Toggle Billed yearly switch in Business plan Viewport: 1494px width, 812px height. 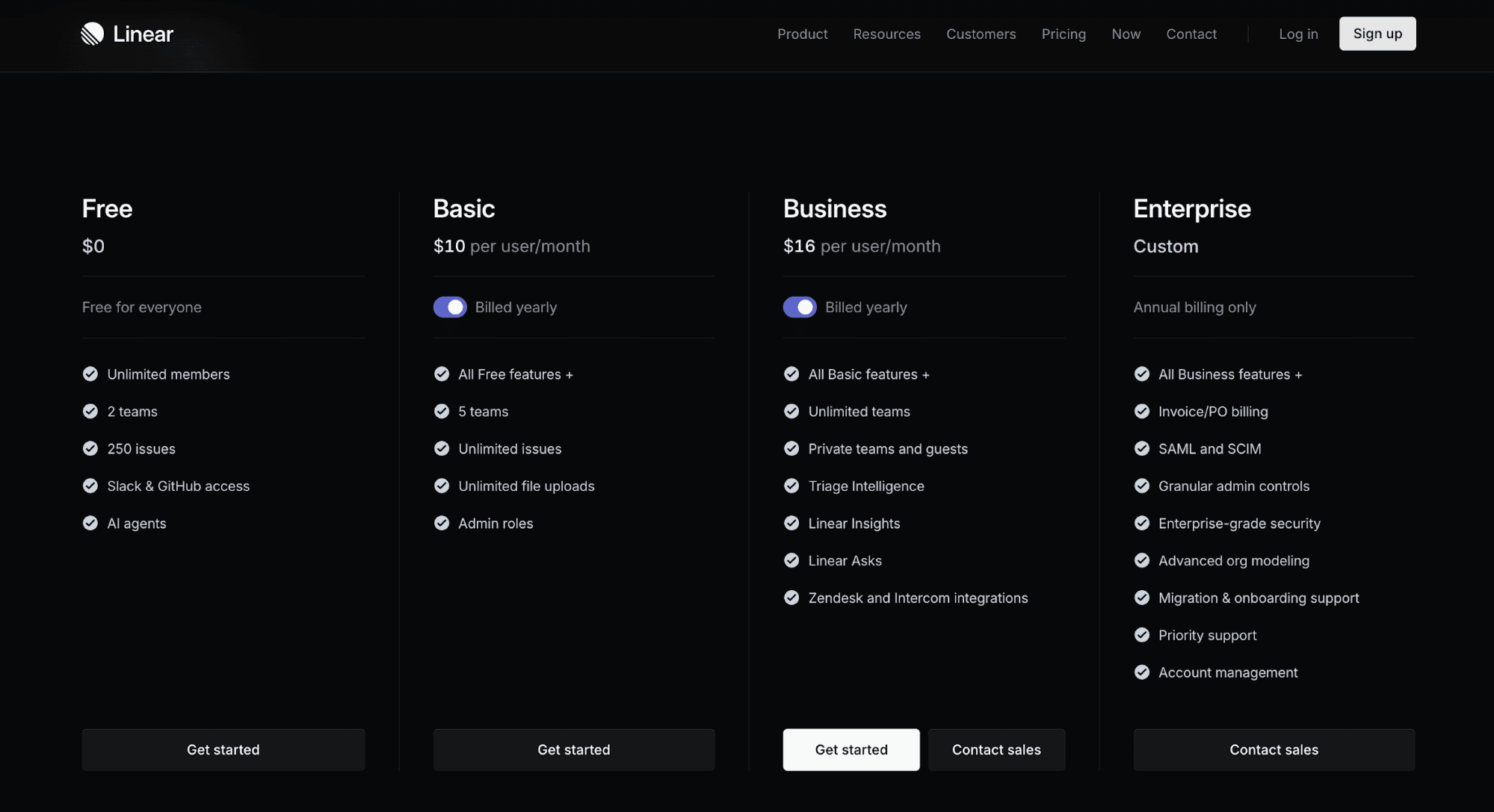(800, 307)
